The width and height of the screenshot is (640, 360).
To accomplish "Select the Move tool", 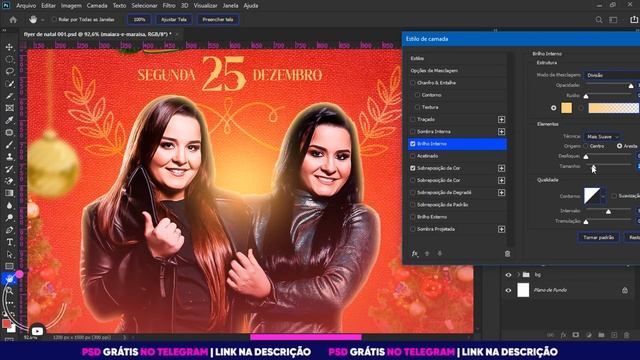I will tap(9, 47).
